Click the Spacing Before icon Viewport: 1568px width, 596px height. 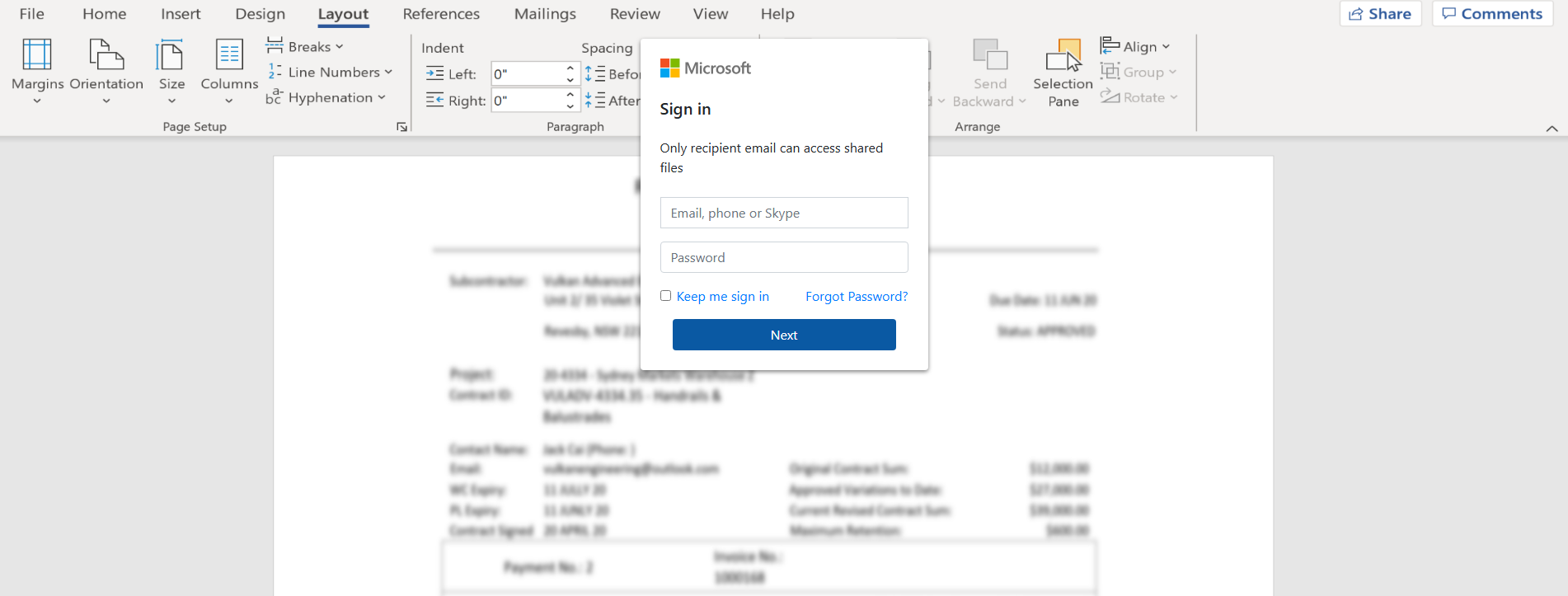(x=595, y=74)
